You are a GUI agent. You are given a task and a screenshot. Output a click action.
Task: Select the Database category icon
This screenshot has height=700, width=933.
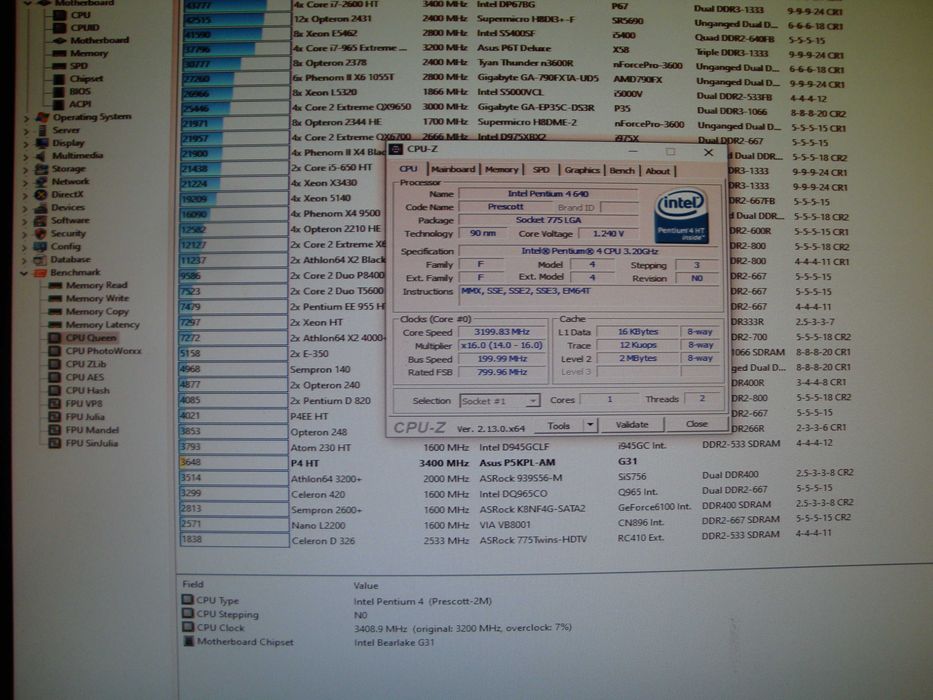pos(40,260)
